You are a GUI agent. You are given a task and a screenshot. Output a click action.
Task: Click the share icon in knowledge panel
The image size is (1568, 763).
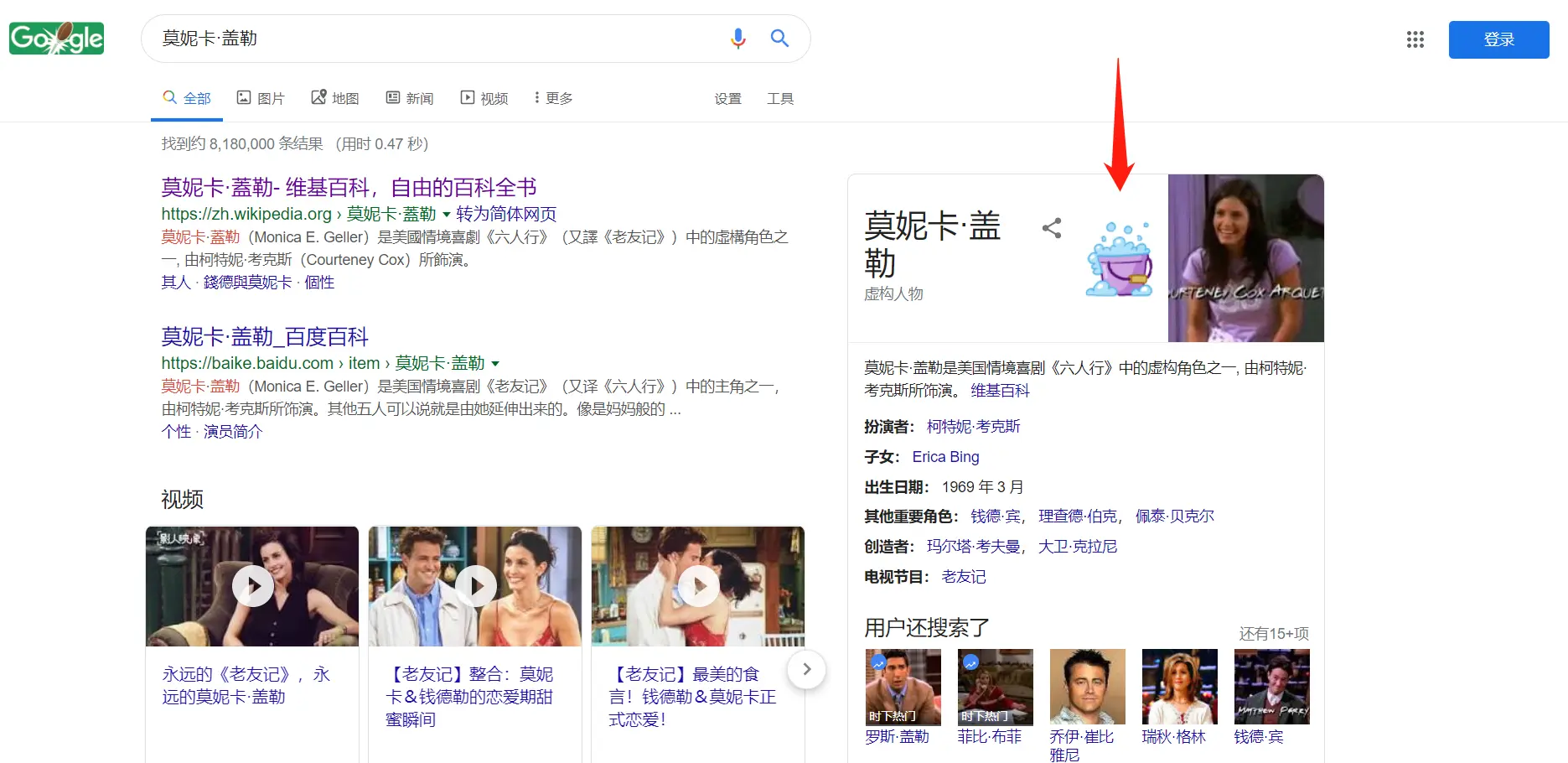(1052, 228)
